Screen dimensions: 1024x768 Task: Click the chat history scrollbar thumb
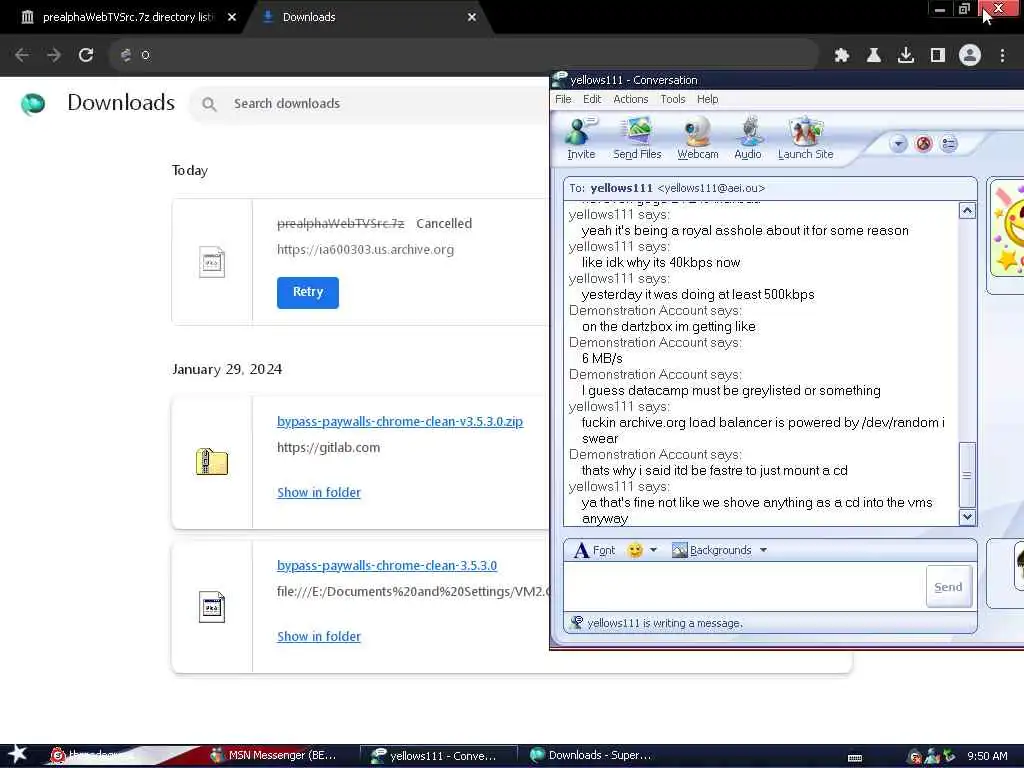967,475
